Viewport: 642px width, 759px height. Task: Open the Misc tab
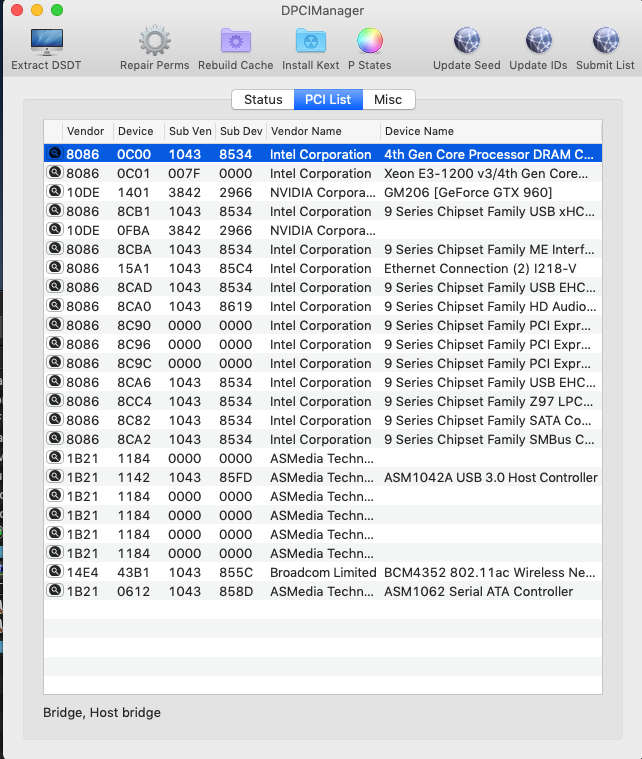(388, 100)
